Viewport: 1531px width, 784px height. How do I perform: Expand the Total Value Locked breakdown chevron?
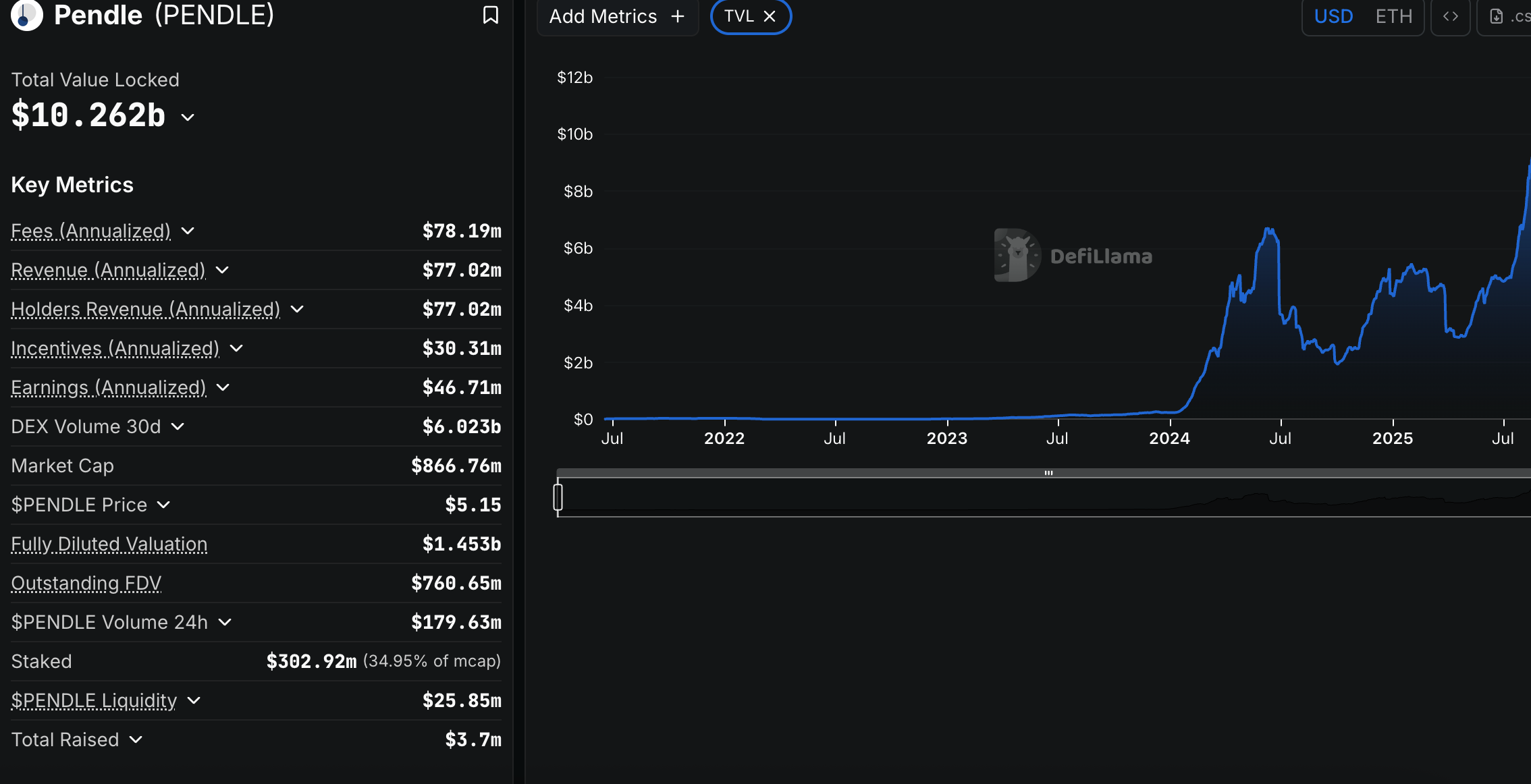[188, 117]
